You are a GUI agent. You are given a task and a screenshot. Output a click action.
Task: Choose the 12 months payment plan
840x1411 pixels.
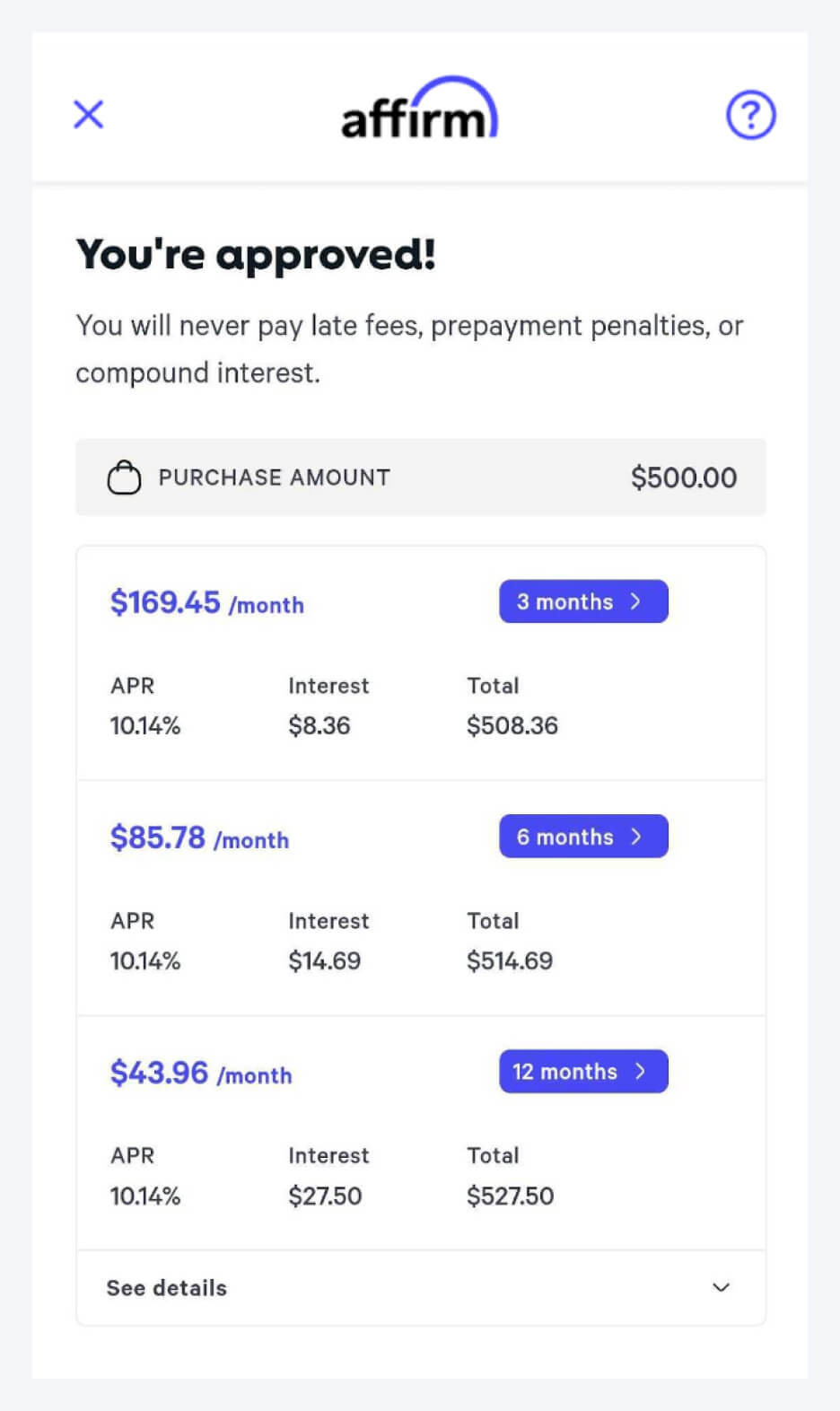583,1072
